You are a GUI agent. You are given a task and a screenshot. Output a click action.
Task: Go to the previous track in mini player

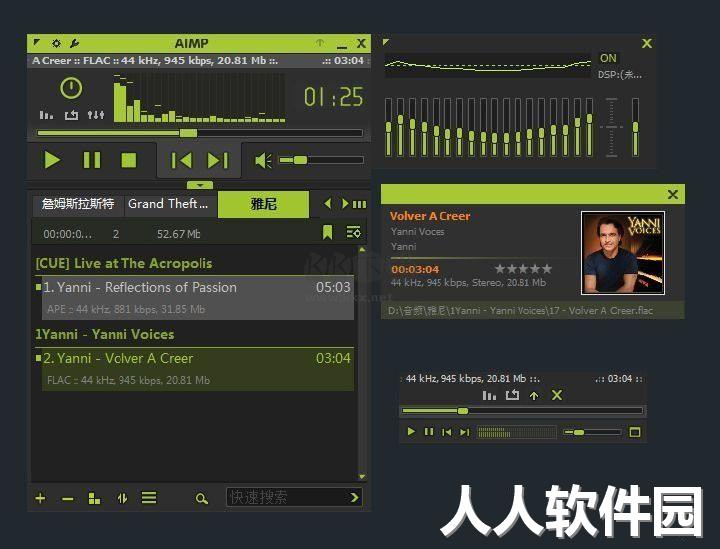coord(446,432)
